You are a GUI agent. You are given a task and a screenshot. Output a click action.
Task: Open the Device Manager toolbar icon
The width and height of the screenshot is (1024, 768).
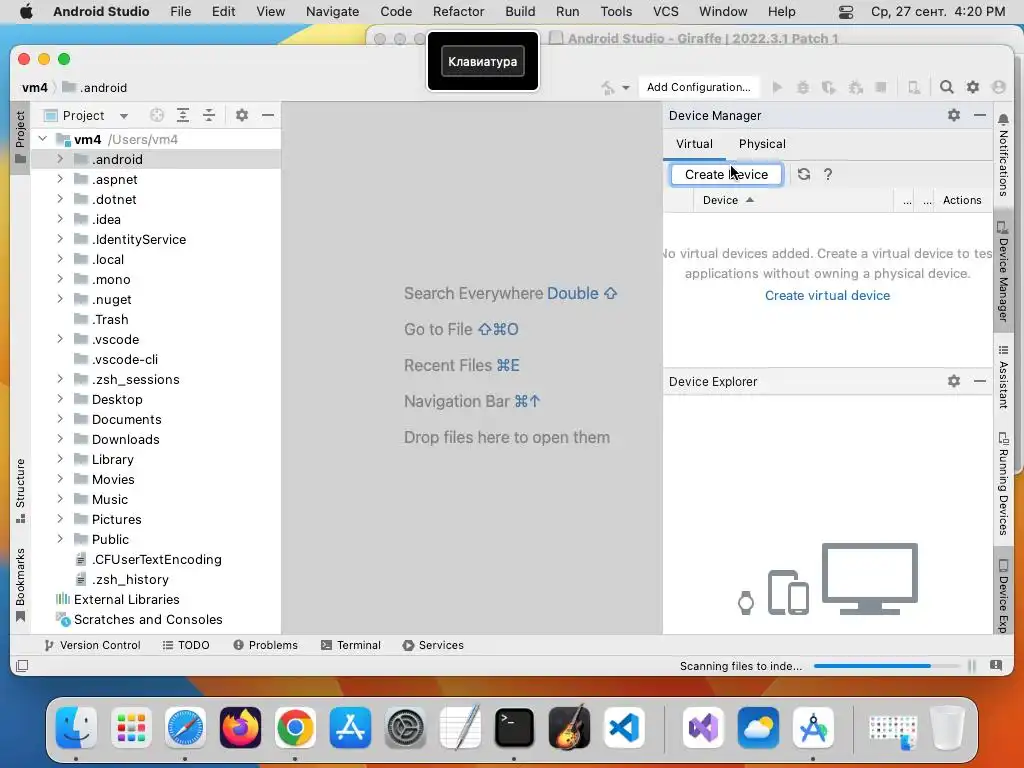[914, 88]
